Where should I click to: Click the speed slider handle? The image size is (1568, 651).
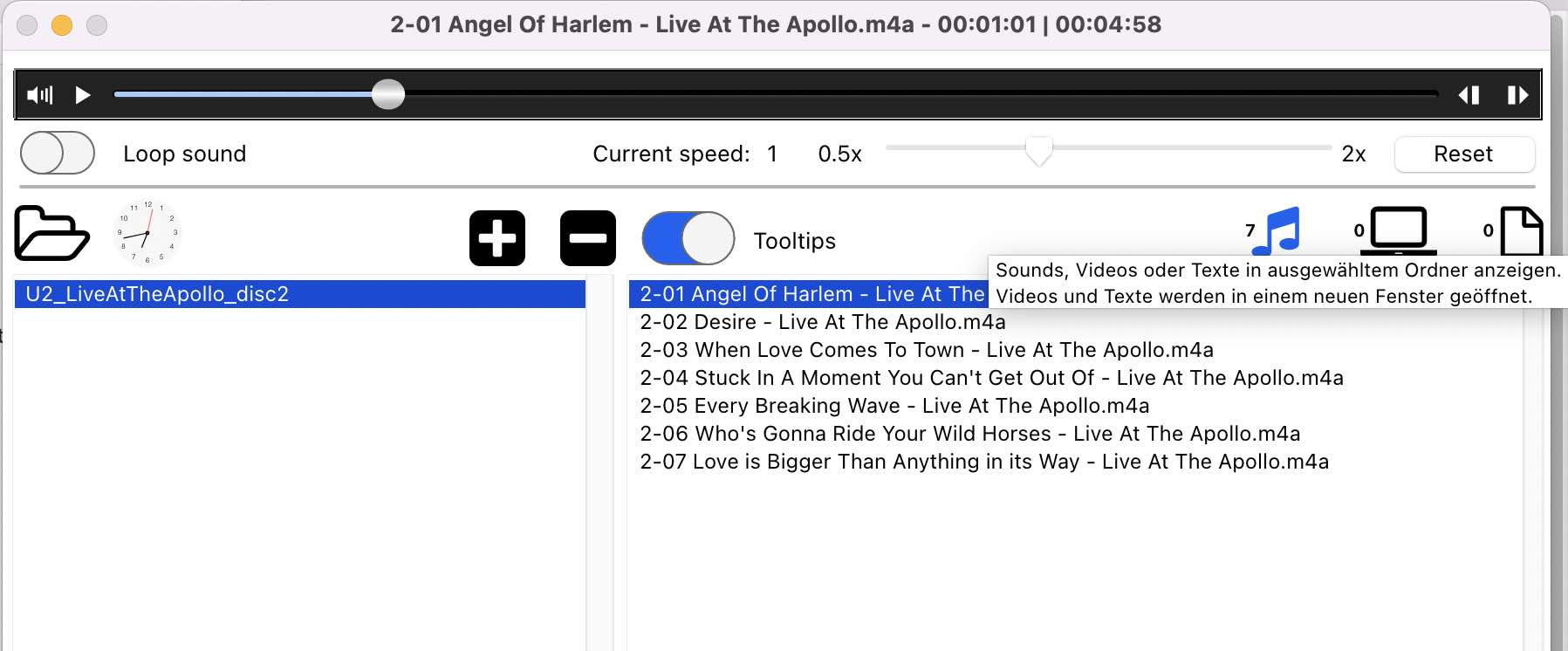tap(1038, 150)
